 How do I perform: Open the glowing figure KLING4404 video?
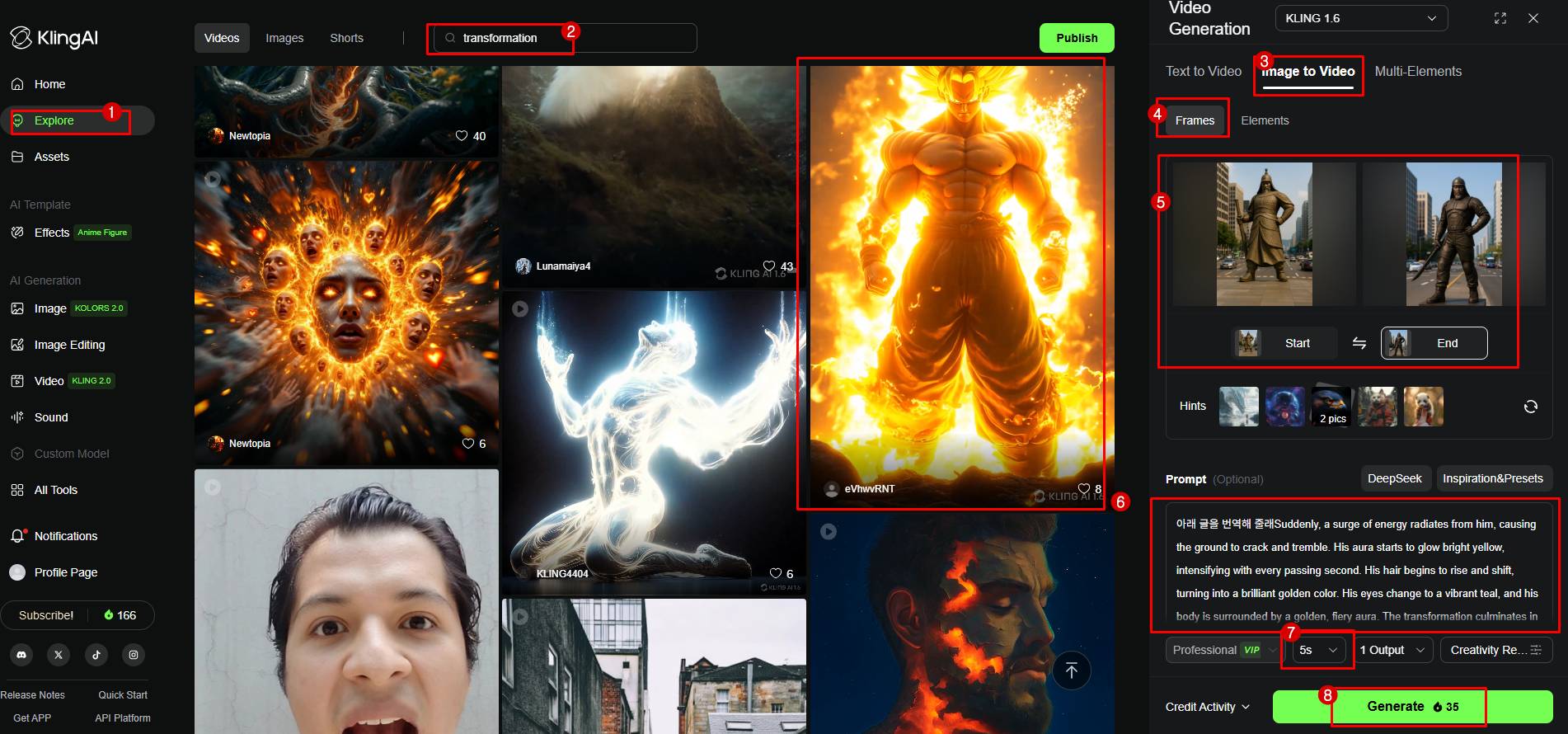coord(654,443)
